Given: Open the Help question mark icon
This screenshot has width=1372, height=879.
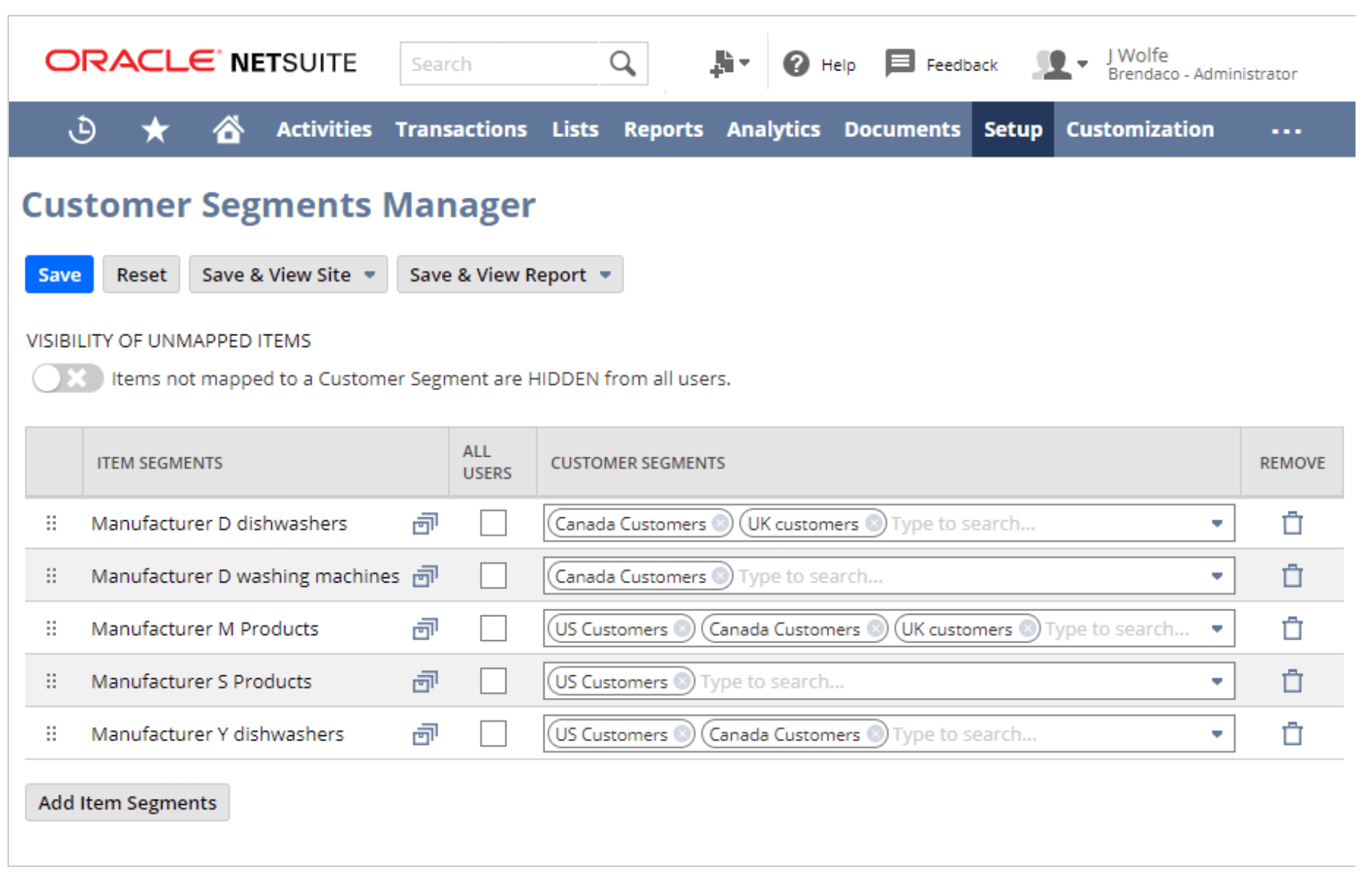Looking at the screenshot, I should tap(796, 64).
